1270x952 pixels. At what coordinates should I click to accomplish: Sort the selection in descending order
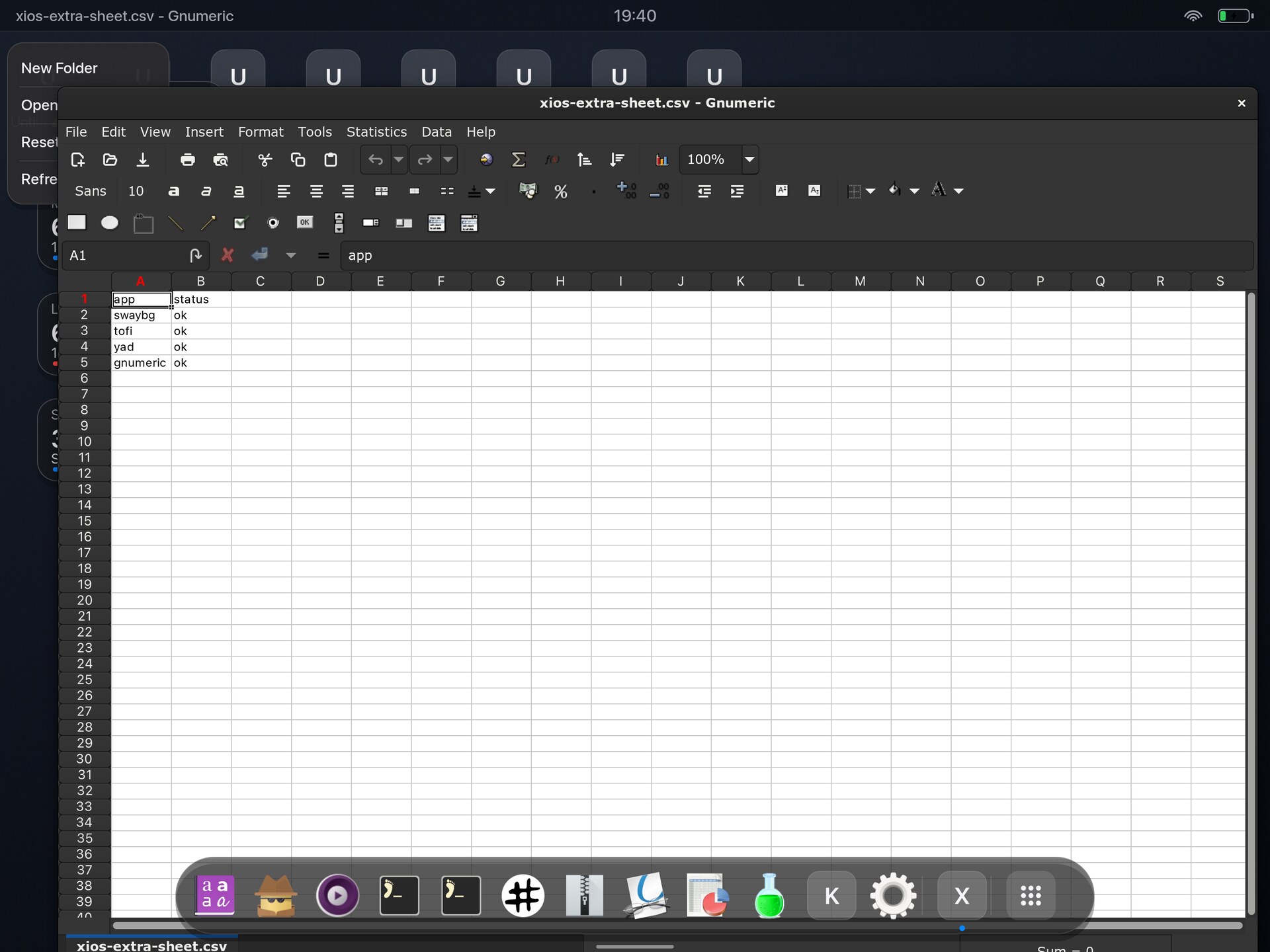point(617,159)
